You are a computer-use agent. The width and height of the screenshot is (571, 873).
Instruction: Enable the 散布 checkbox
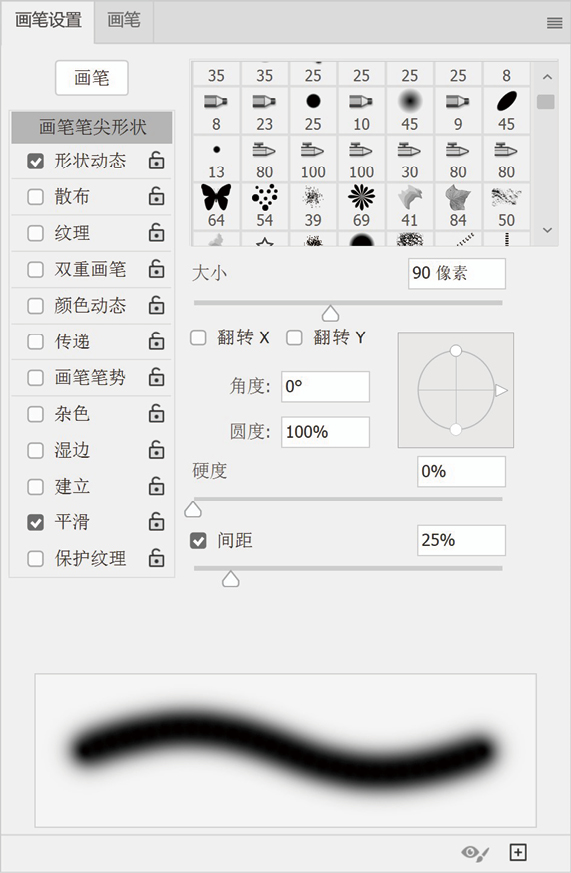36,197
